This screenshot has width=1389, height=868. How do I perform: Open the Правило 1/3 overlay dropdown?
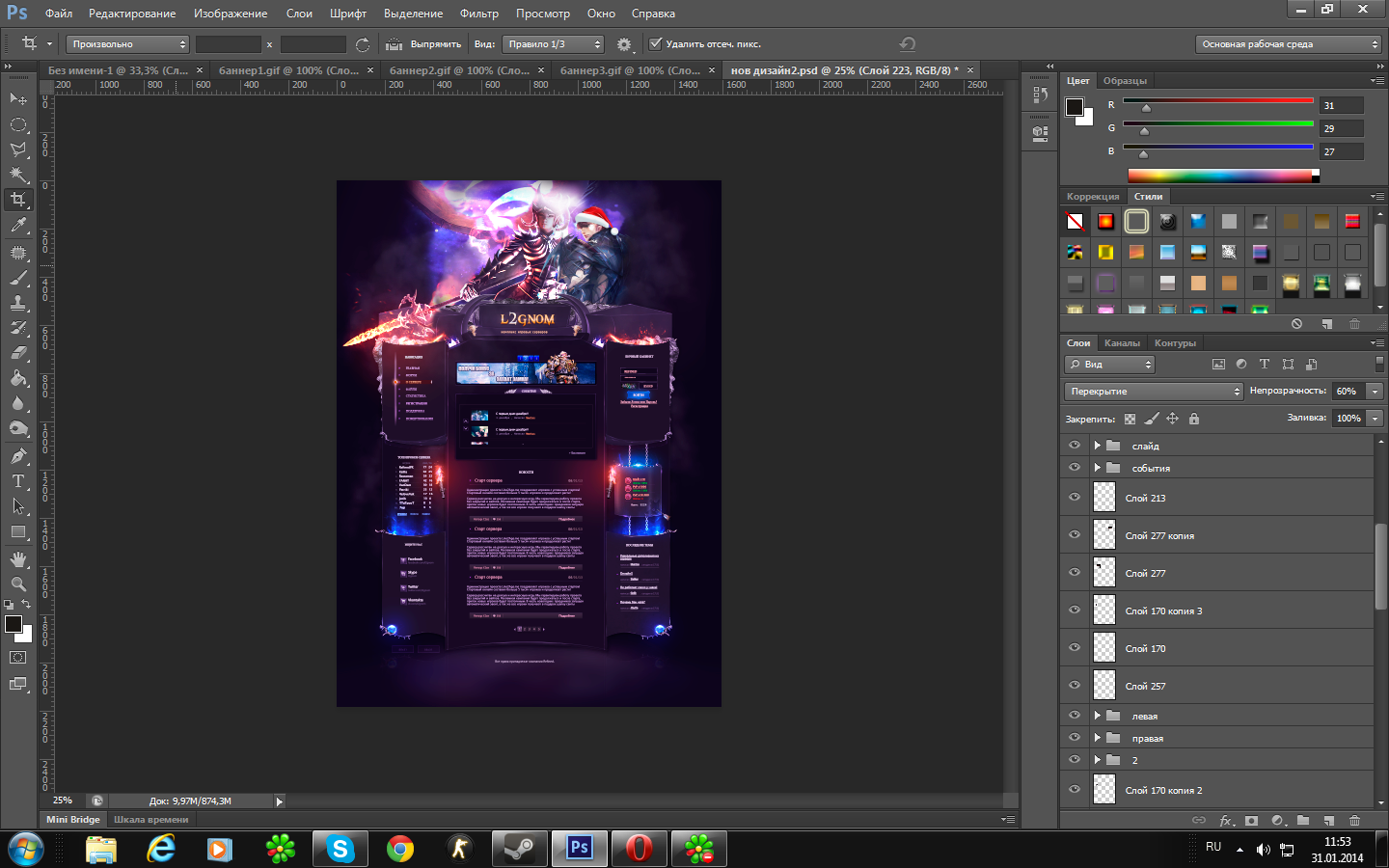(x=554, y=44)
